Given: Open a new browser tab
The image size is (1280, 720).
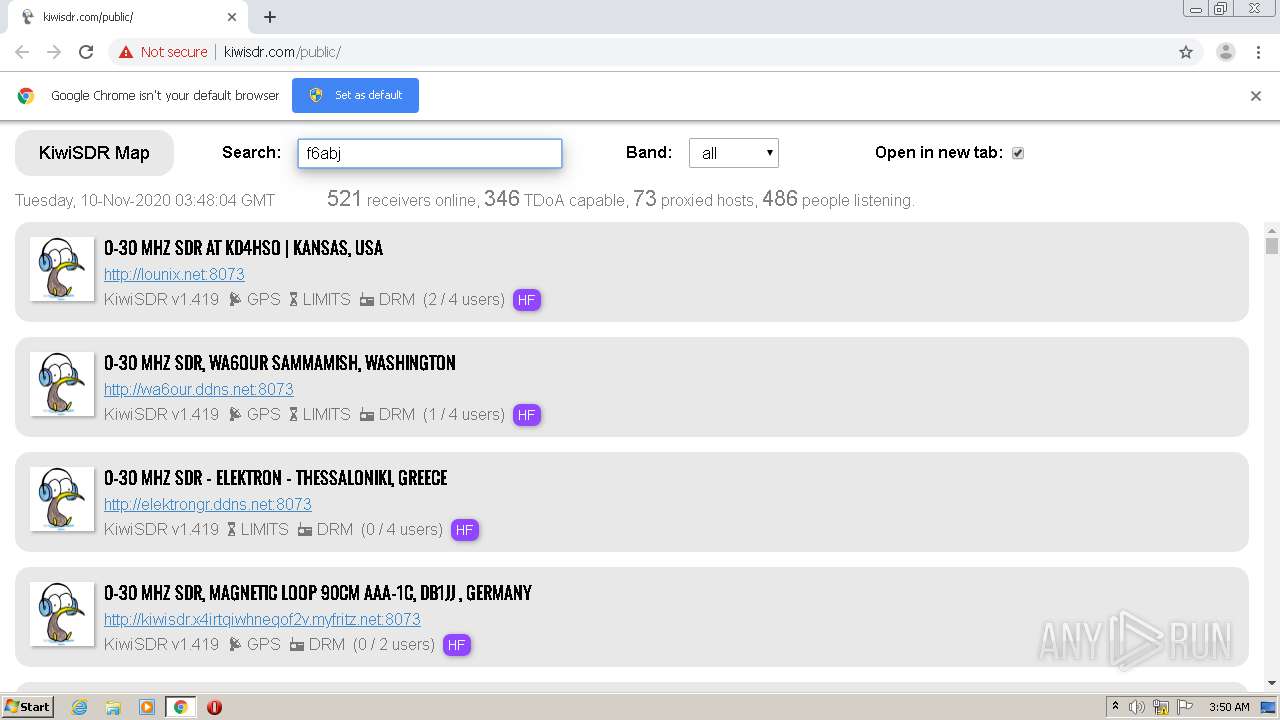Looking at the screenshot, I should pyautogui.click(x=270, y=17).
